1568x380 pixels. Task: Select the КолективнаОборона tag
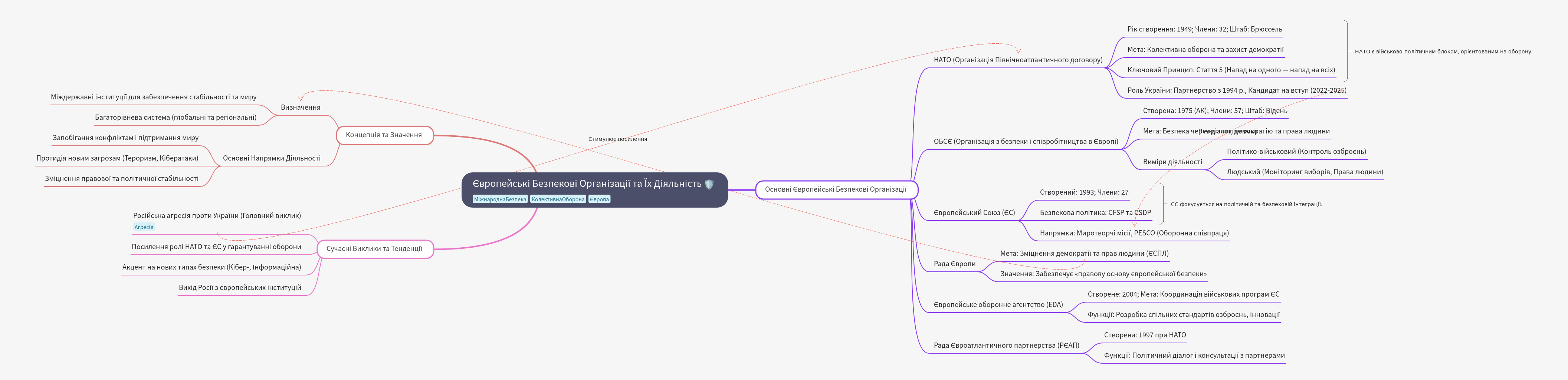[x=558, y=199]
